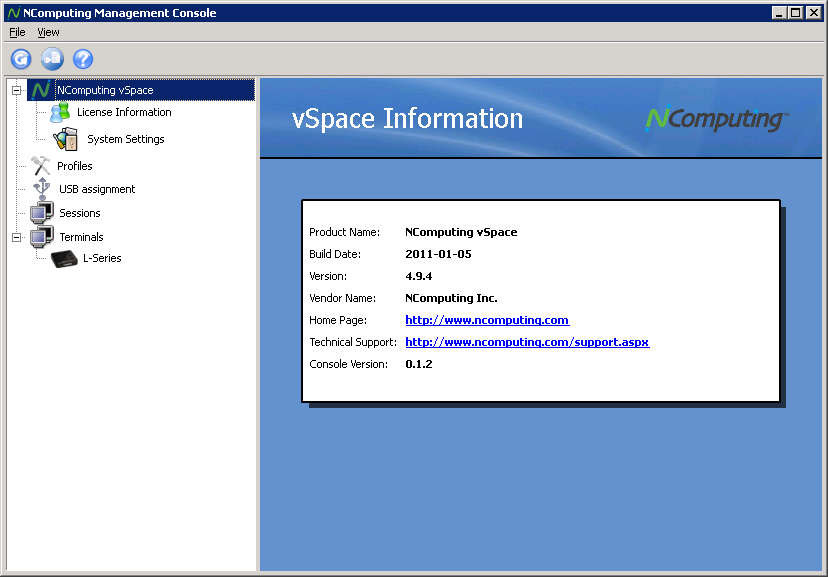This screenshot has width=828, height=577.
Task: Open help via question mark toolbar icon
Action: click(83, 59)
